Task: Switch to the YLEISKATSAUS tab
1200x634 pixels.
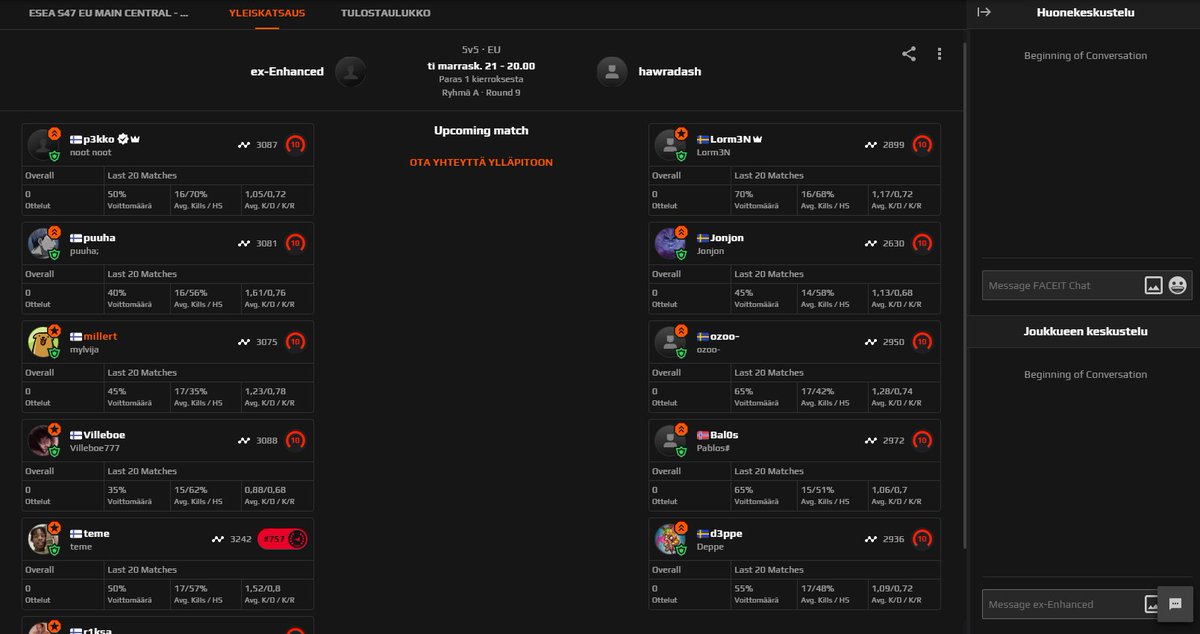Action: (267, 13)
